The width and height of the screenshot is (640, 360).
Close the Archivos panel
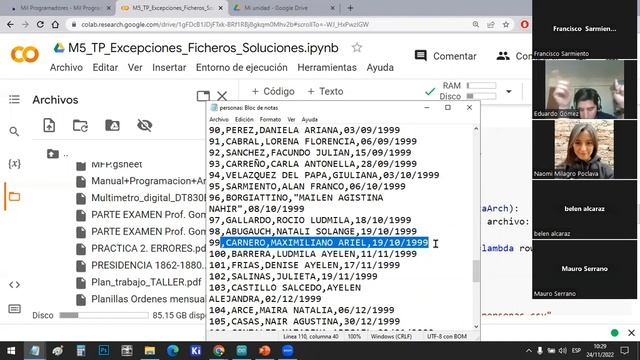tap(222, 96)
